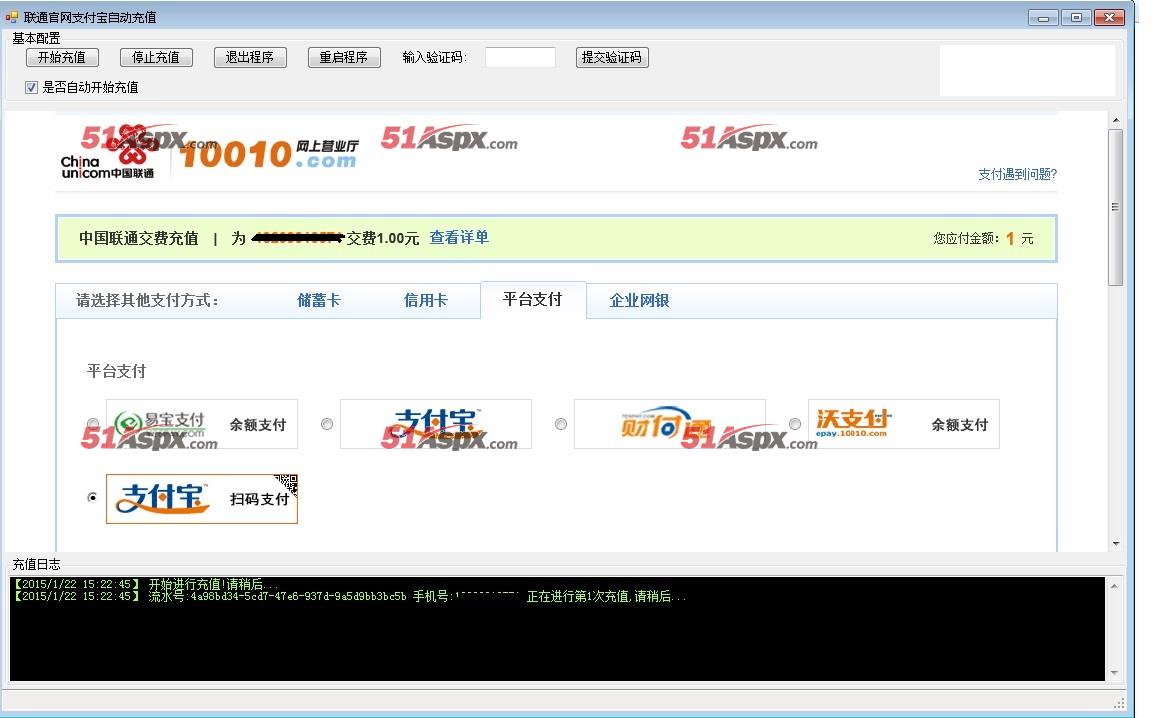This screenshot has height=718, width=1152.
Task: Submit captcha with 提交验证码 button
Action: tap(612, 57)
